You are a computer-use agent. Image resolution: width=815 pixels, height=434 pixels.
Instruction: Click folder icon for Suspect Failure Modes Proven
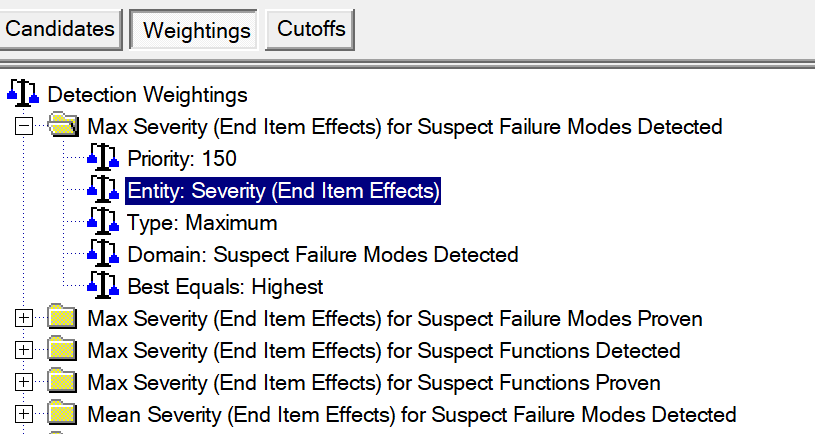64,319
